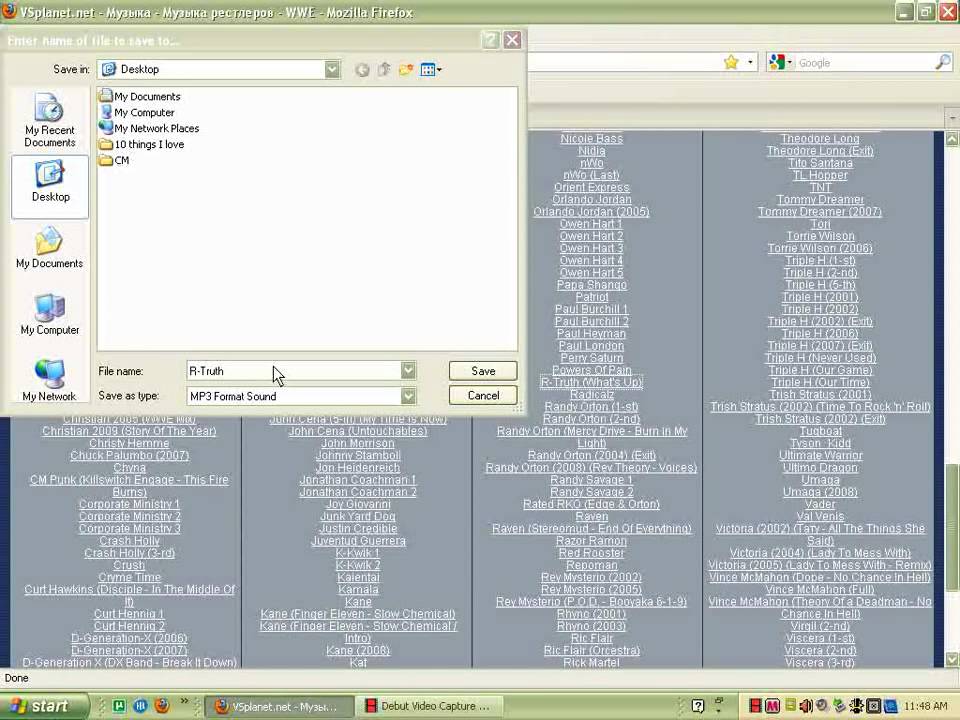Go back to last folder visited icon

point(362,70)
